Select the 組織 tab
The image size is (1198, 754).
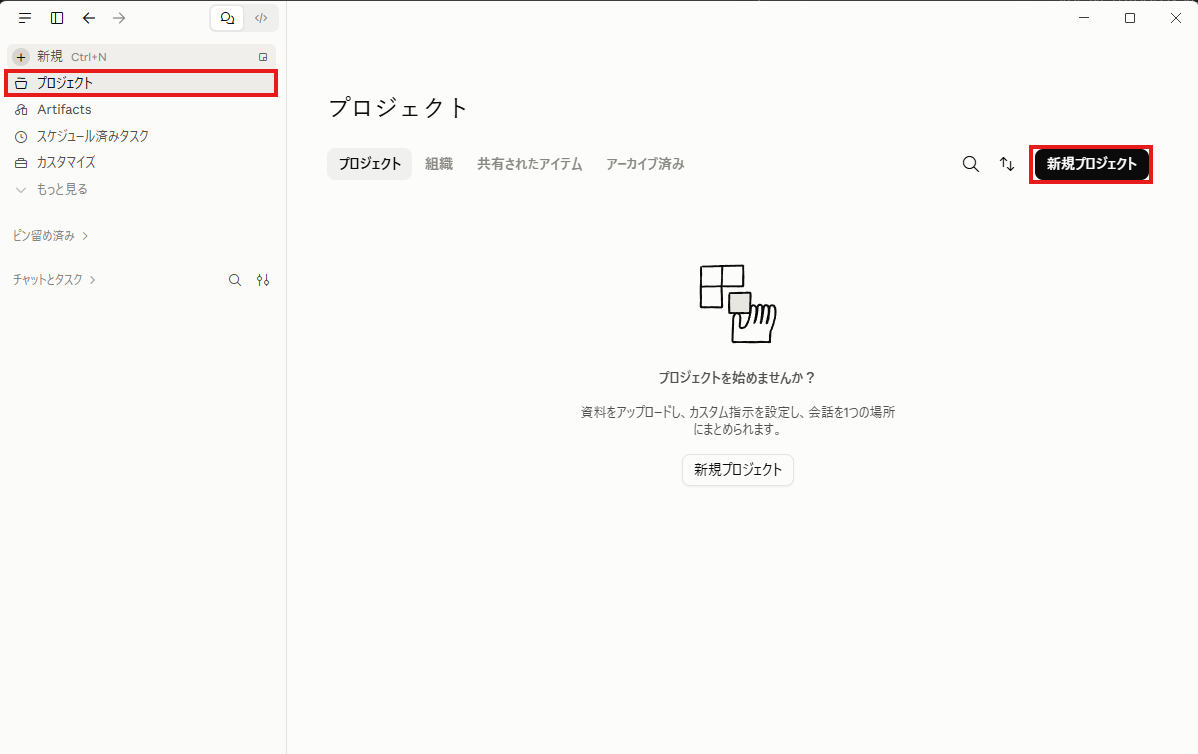point(439,164)
